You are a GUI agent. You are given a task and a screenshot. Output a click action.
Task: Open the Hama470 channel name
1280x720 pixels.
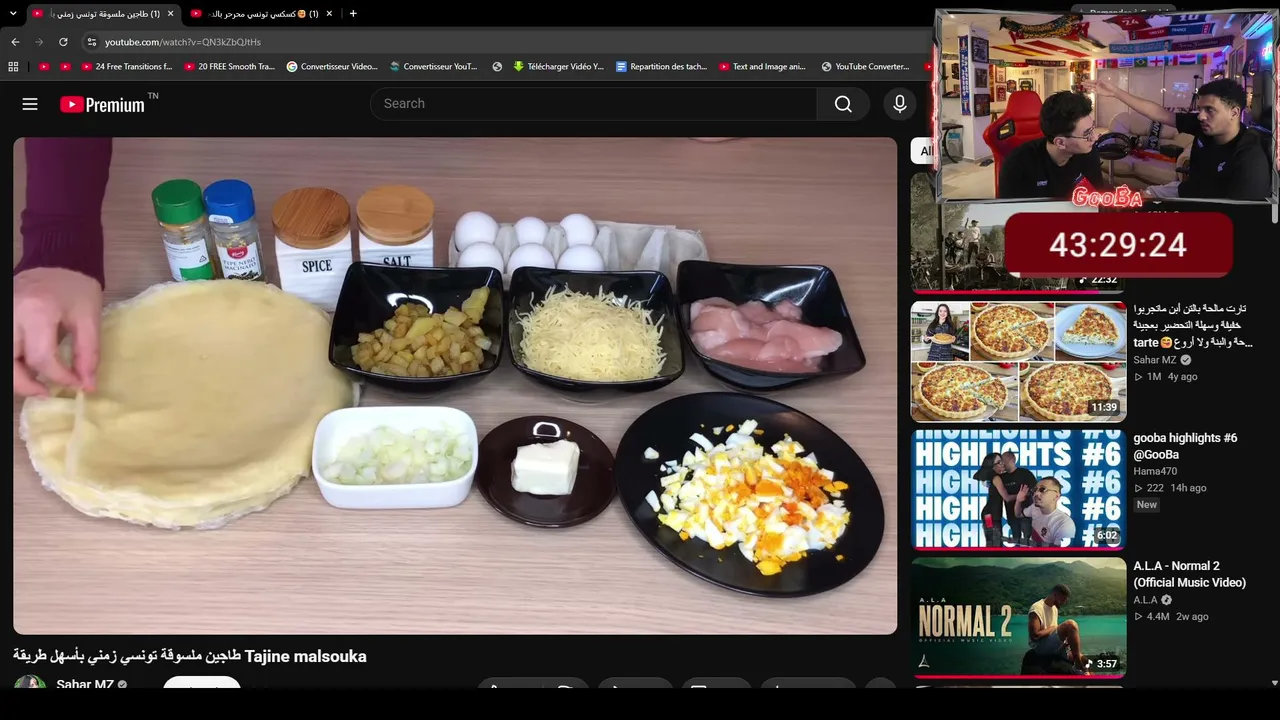(x=1155, y=471)
